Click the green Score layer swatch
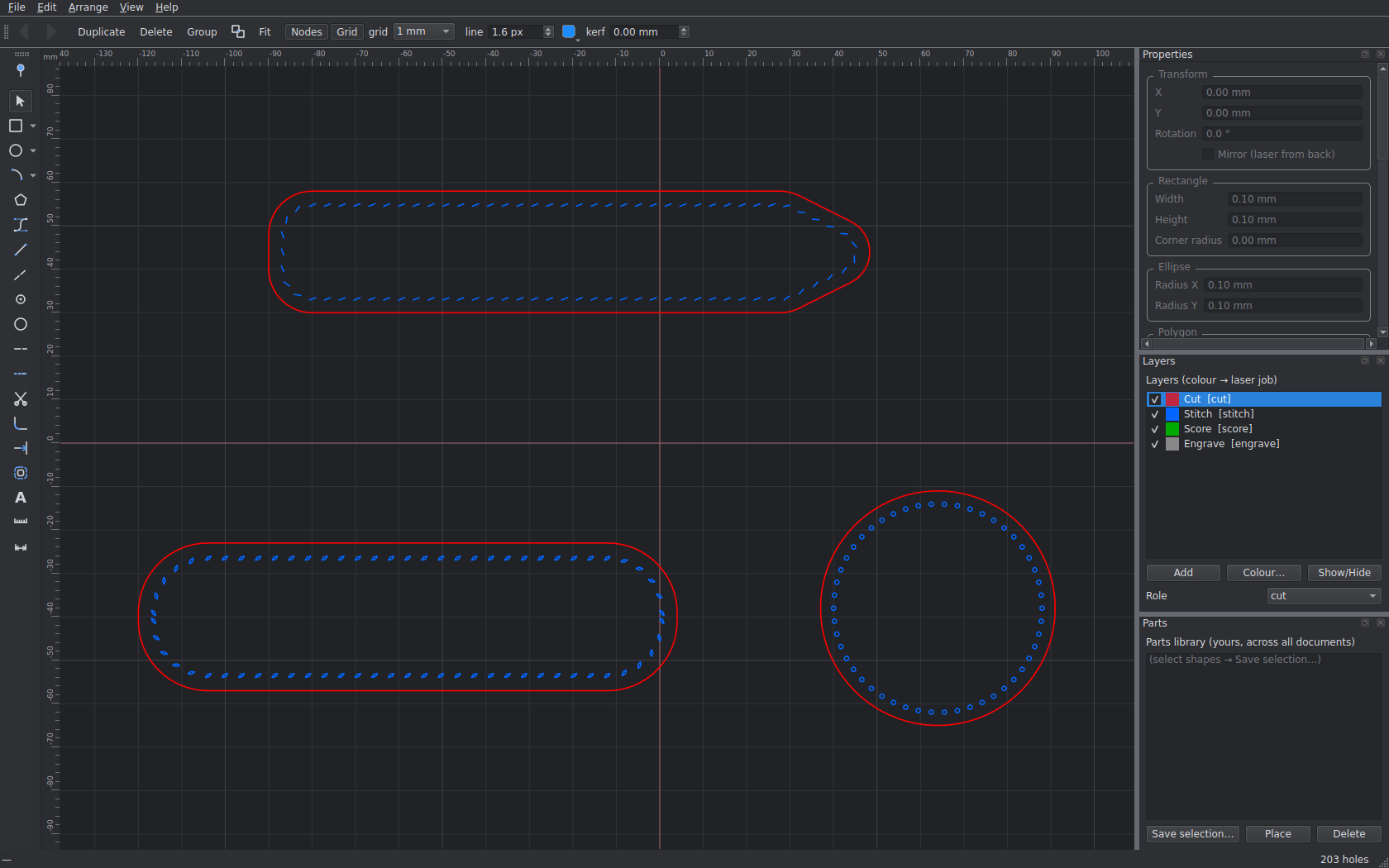Image resolution: width=1389 pixels, height=868 pixels. [1172, 429]
